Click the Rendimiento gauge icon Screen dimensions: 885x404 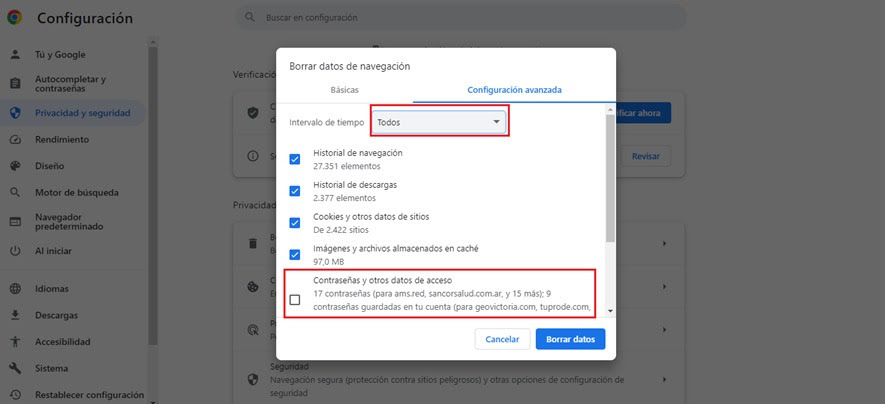[x=15, y=139]
